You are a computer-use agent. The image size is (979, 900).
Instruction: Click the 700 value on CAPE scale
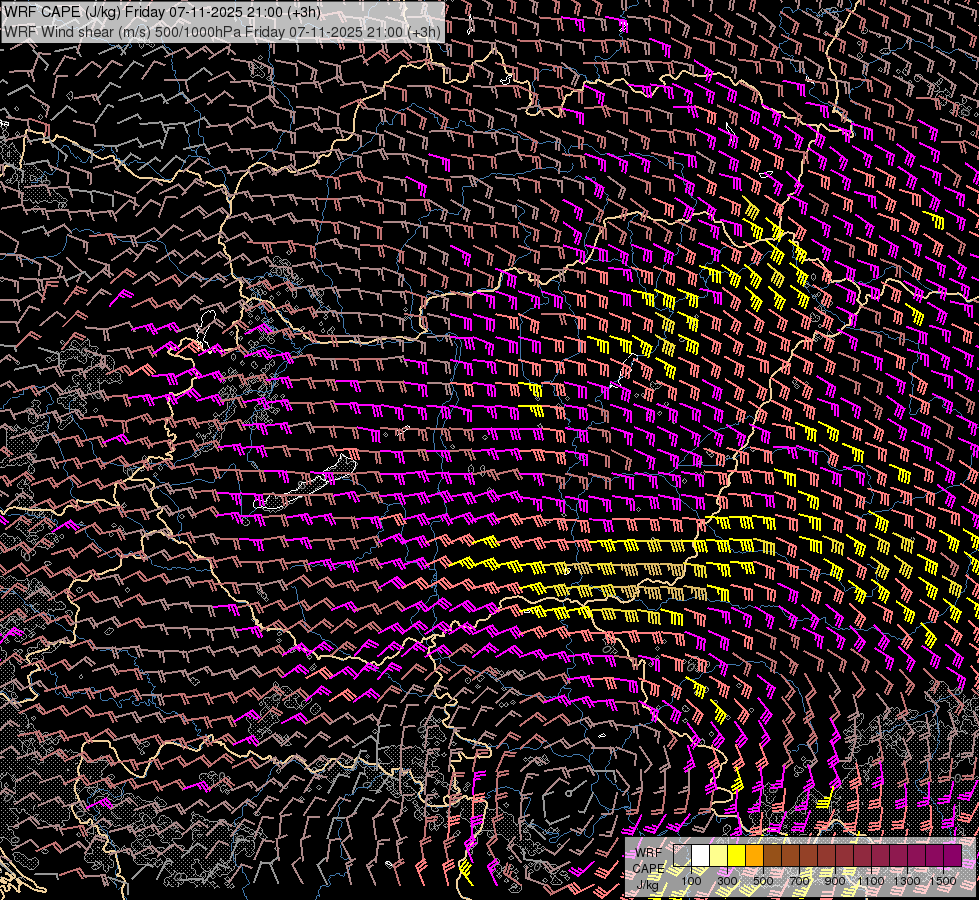pos(799,881)
